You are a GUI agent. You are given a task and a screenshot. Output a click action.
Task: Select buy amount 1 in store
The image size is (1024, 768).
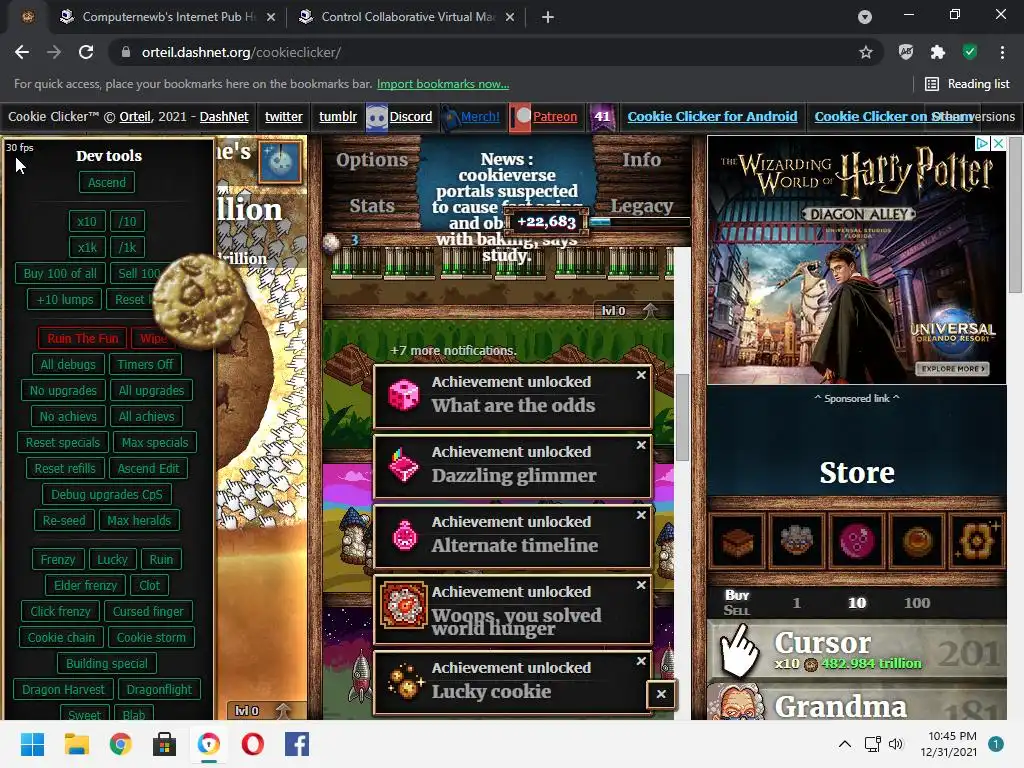[797, 603]
